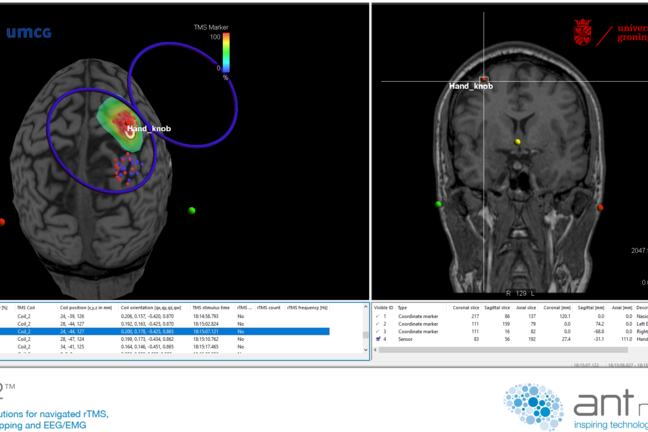Click the Coil orientation column header
Image resolution: width=648 pixels, height=432 pixels.
[146, 307]
